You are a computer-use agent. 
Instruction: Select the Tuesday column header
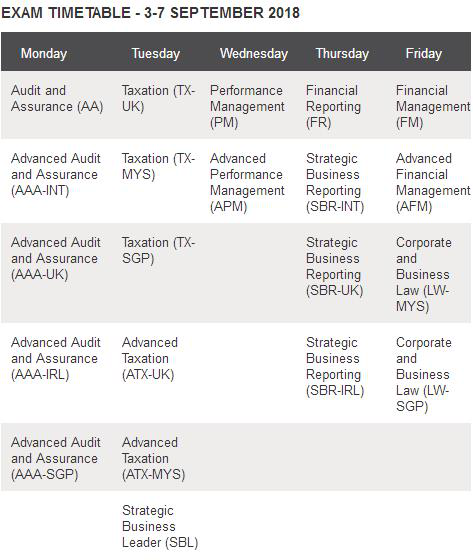pyautogui.click(x=156, y=54)
